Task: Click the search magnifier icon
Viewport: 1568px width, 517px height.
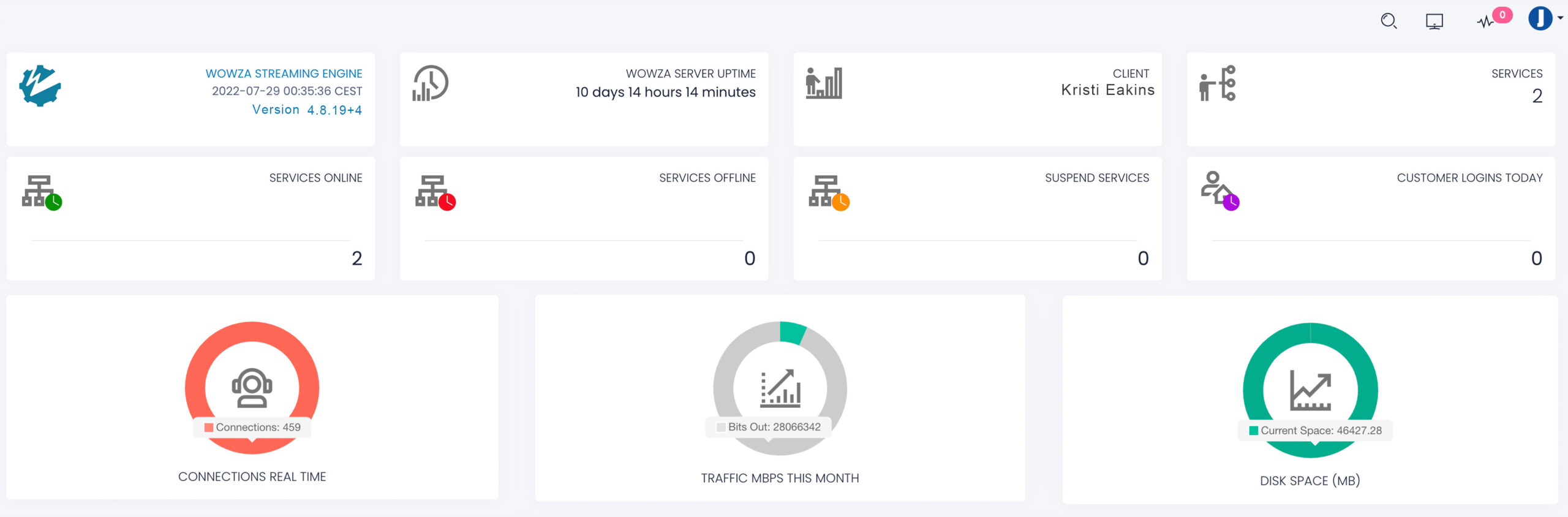Action: point(1389,21)
